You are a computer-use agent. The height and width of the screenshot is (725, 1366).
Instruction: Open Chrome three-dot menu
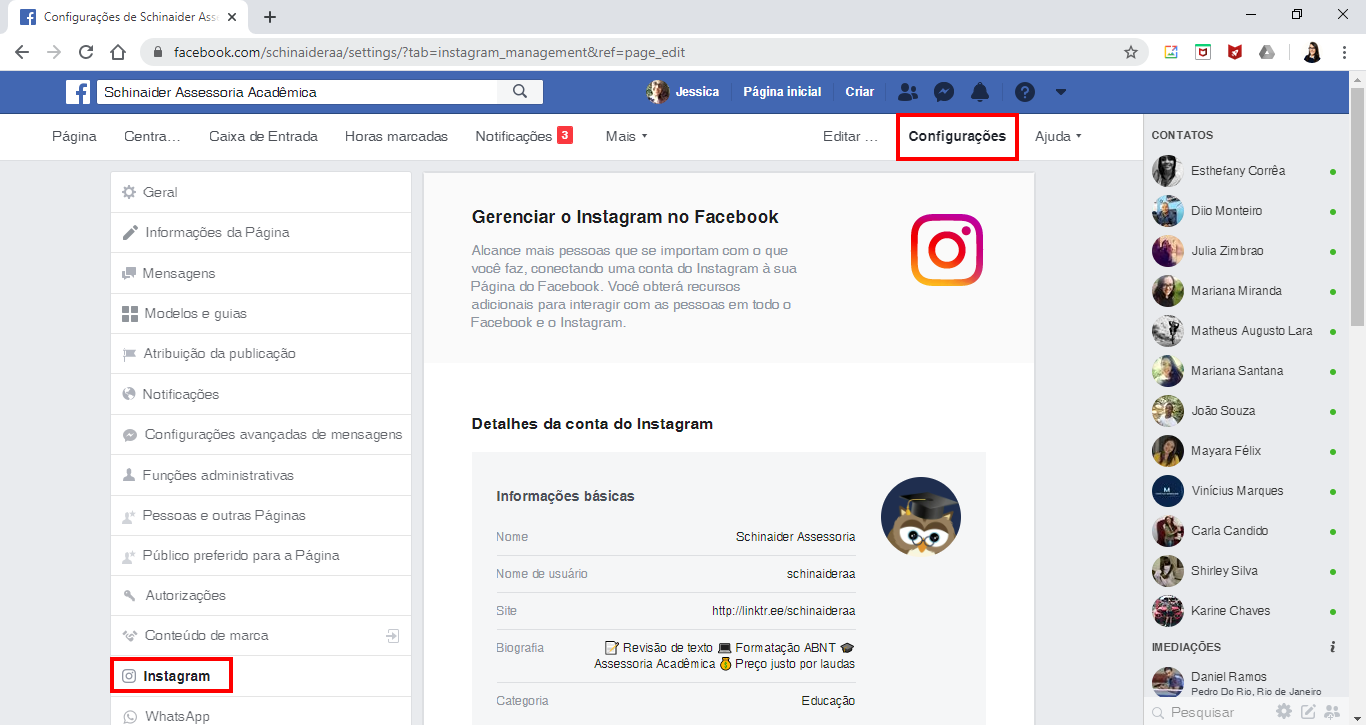(1343, 52)
